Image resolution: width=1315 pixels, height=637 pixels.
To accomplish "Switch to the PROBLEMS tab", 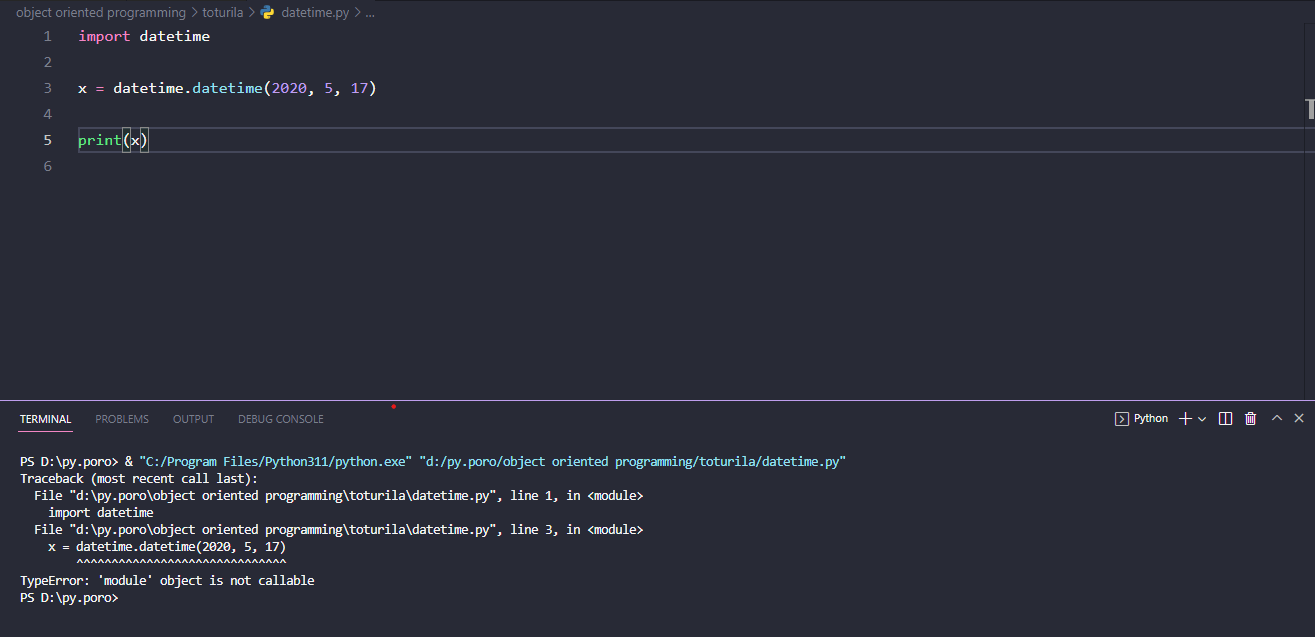I will (x=122, y=419).
